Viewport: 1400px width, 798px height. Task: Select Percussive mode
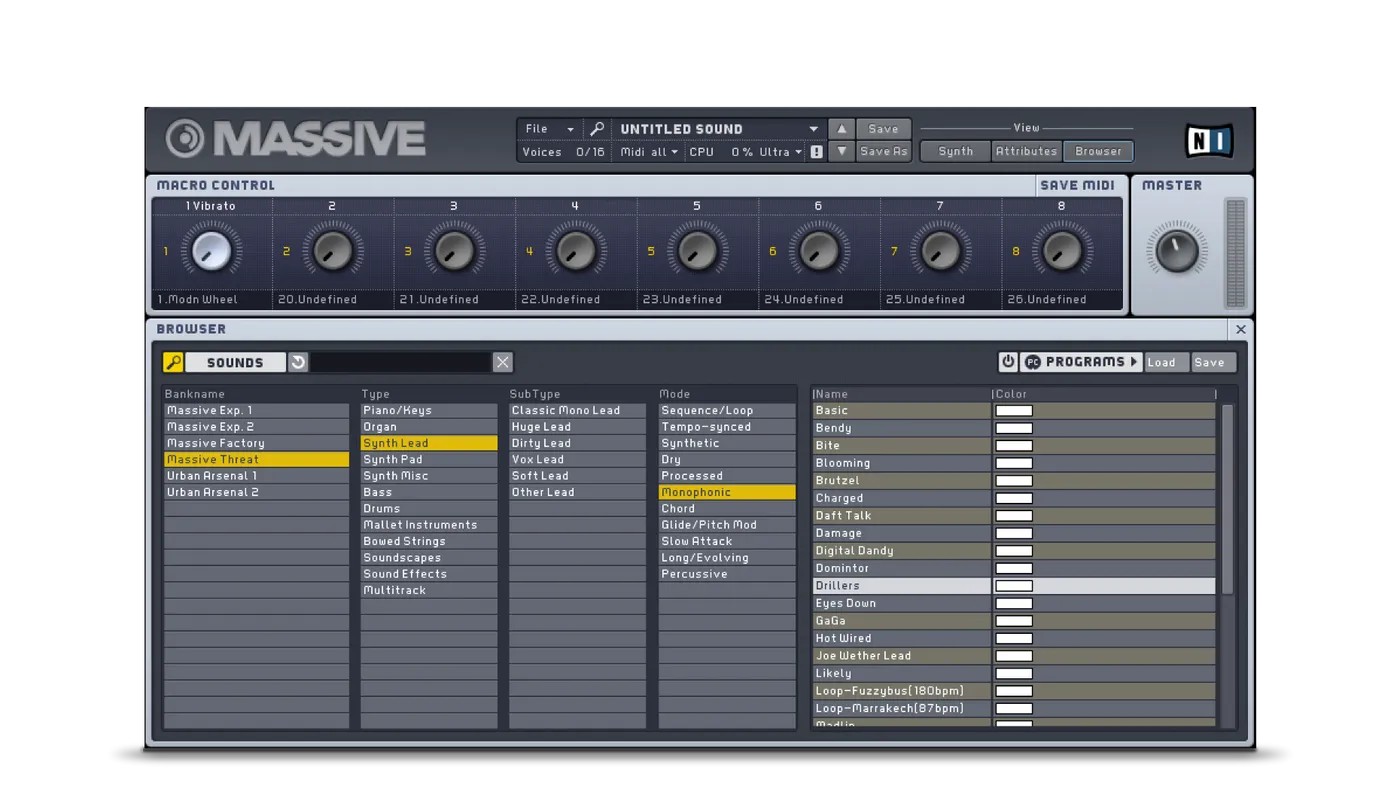tap(727, 574)
